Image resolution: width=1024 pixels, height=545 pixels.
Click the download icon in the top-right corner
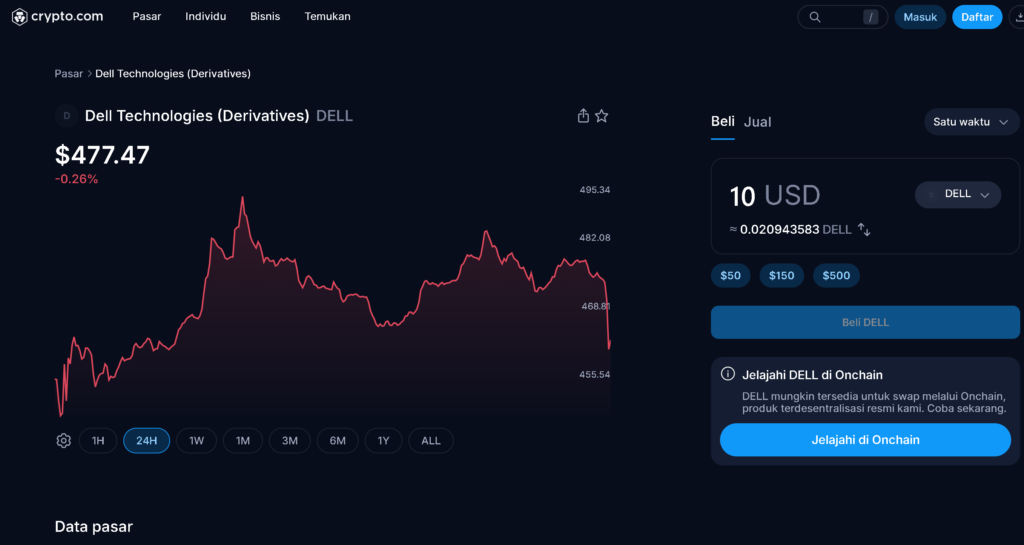pos(1018,17)
